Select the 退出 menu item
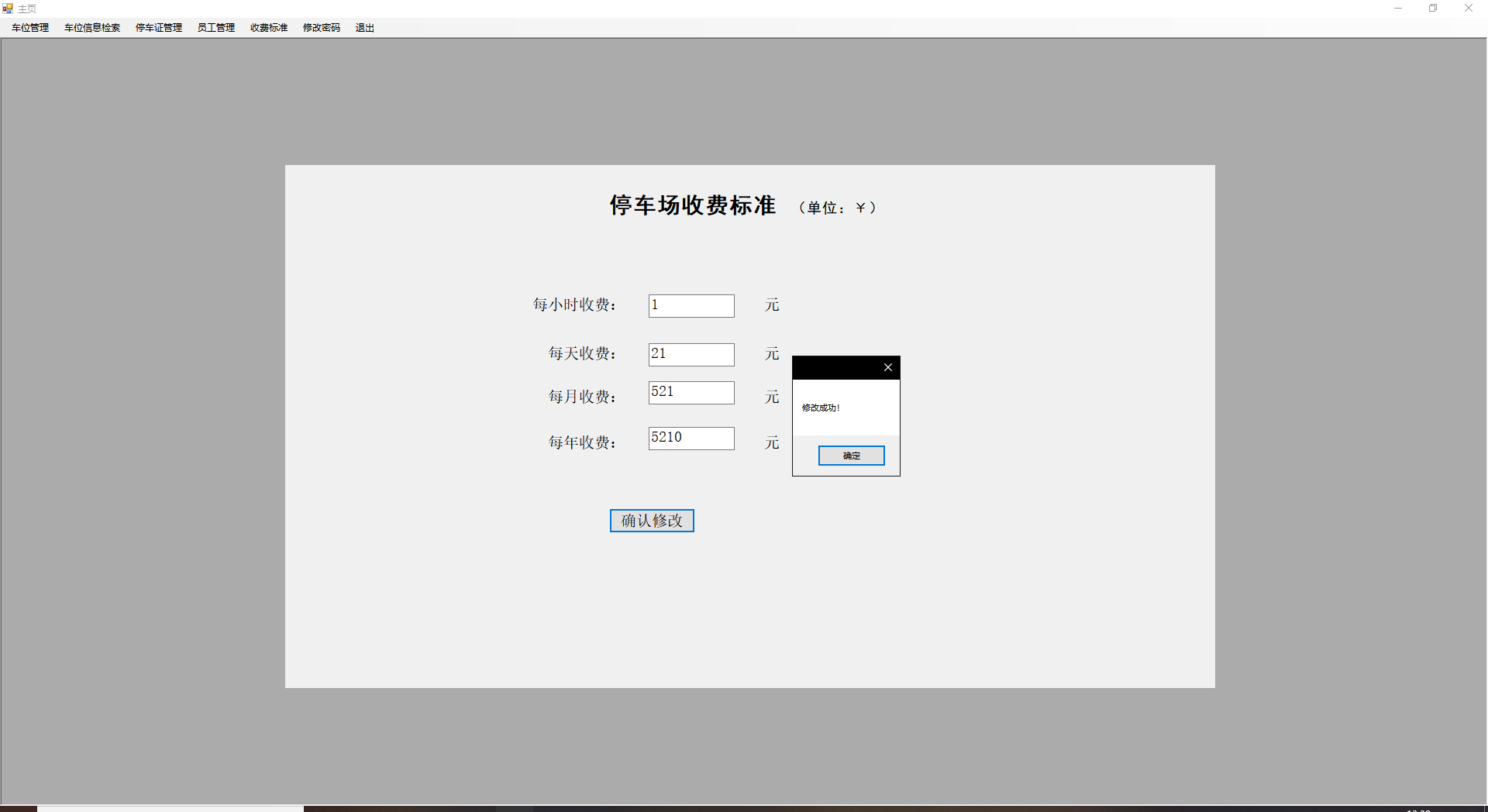1488x812 pixels. pos(365,28)
